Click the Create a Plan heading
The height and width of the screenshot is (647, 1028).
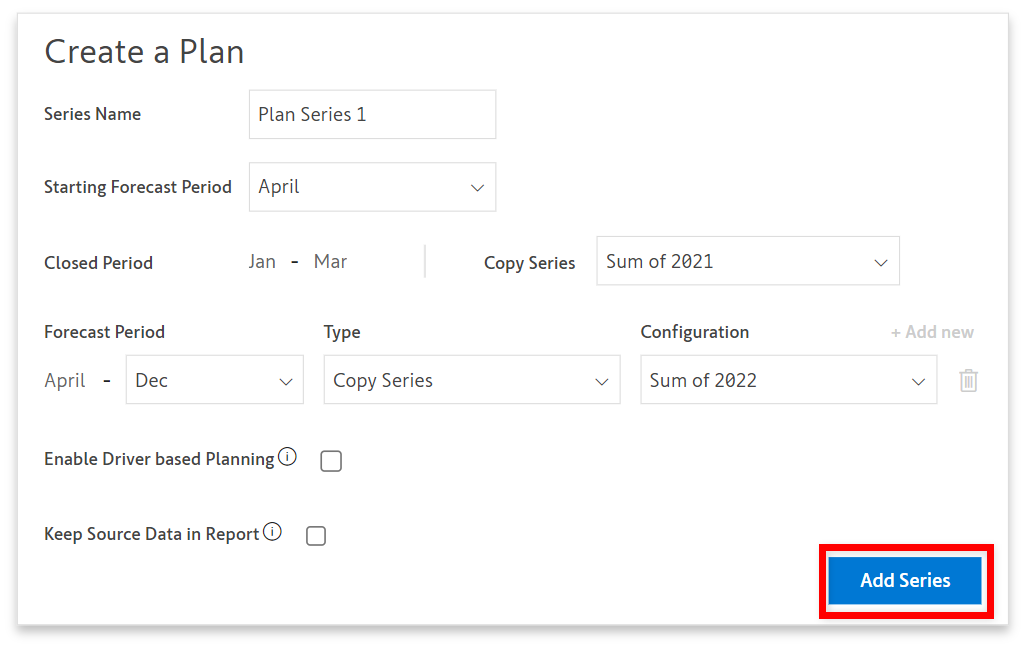tap(145, 52)
